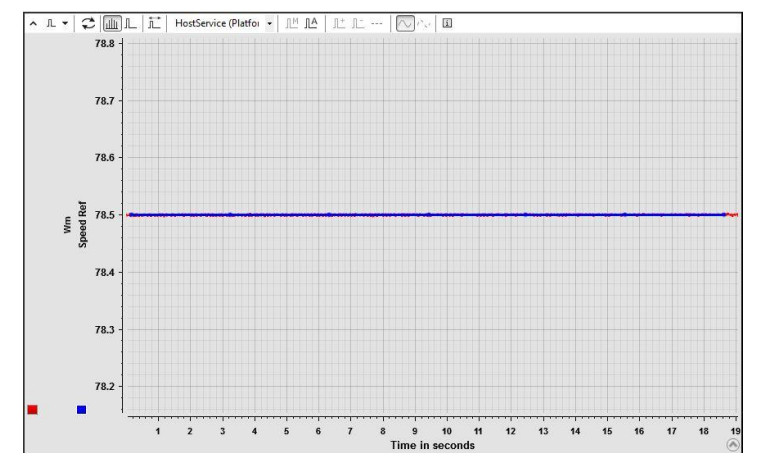Click the remove cursor minus icon

(357, 20)
